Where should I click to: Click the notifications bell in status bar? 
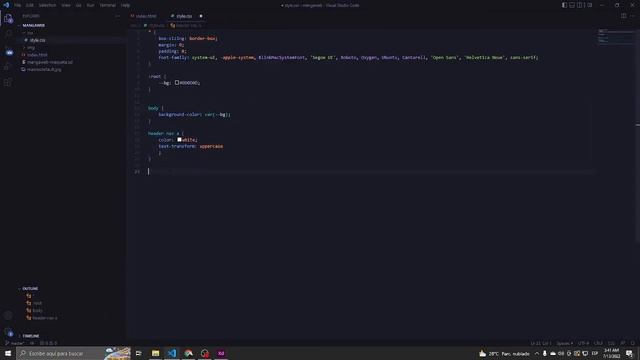(632, 343)
